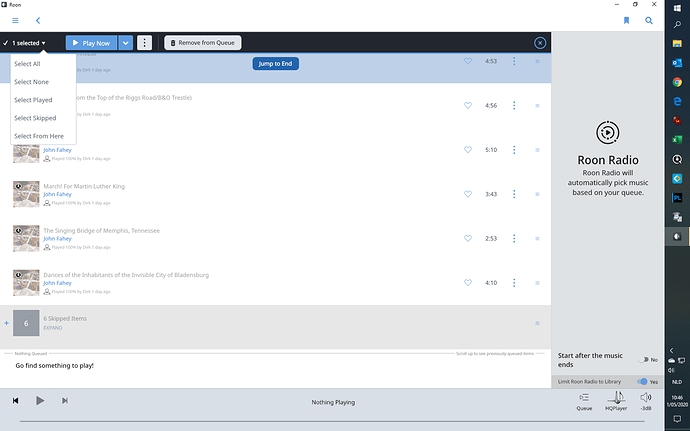
Task: Favorite the 4:53 track with heart icon
Action: (x=468, y=61)
